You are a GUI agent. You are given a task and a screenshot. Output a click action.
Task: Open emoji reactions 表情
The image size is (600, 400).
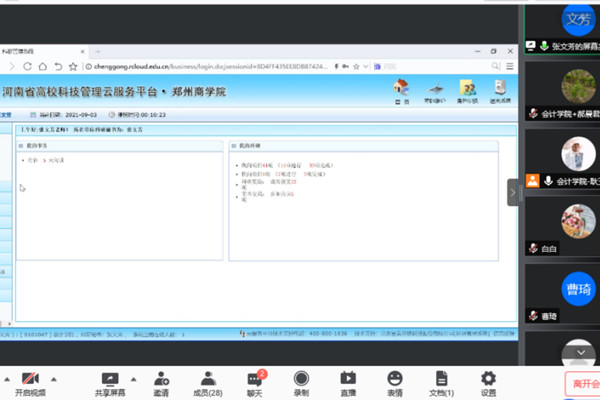coord(395,384)
